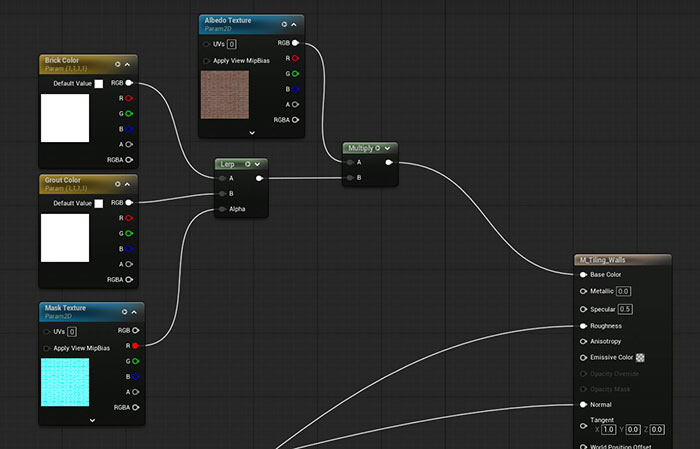Click the red R output pin on Mask Texture
Viewport: 700px width, 449px height.
tap(135, 345)
